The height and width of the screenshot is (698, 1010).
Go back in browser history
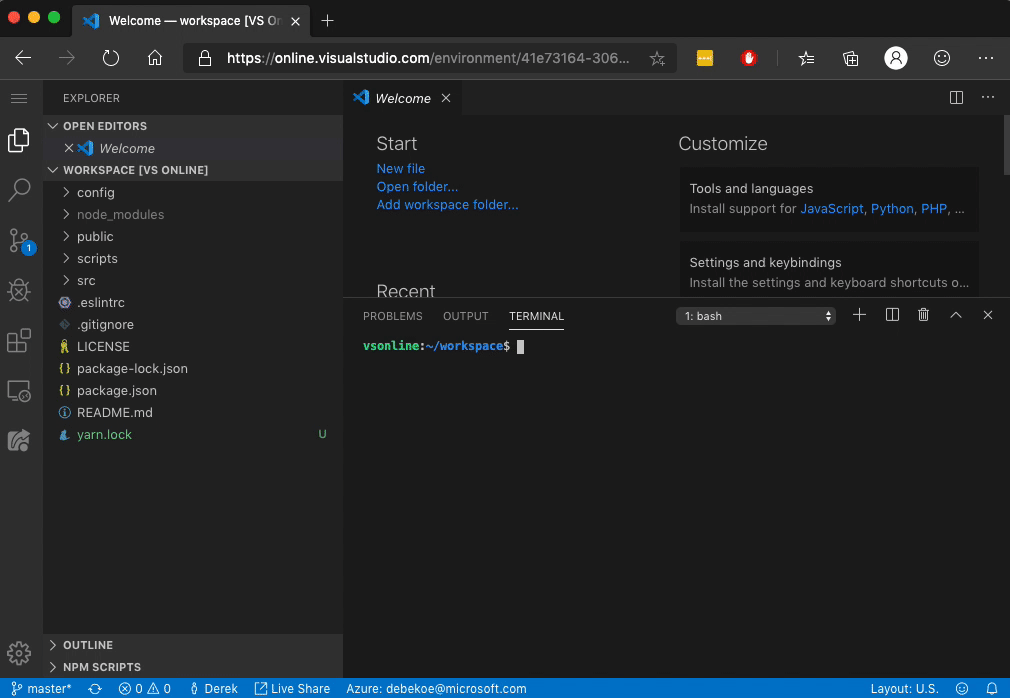pyautogui.click(x=23, y=58)
